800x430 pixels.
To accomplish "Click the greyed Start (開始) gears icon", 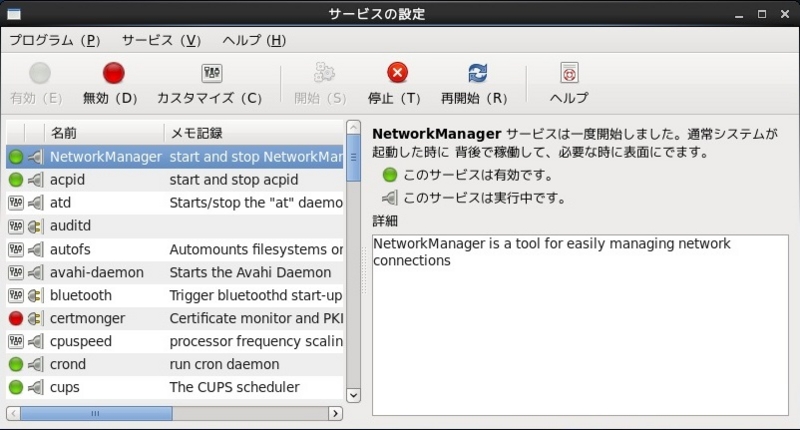I will click(323, 73).
